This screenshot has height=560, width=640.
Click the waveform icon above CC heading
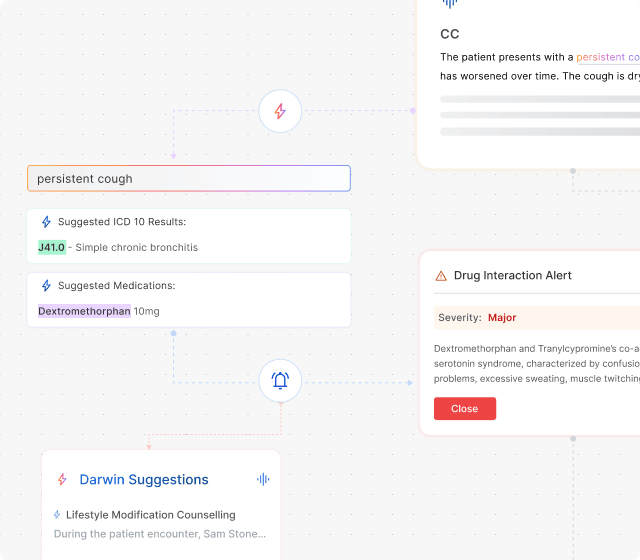[450, 3]
